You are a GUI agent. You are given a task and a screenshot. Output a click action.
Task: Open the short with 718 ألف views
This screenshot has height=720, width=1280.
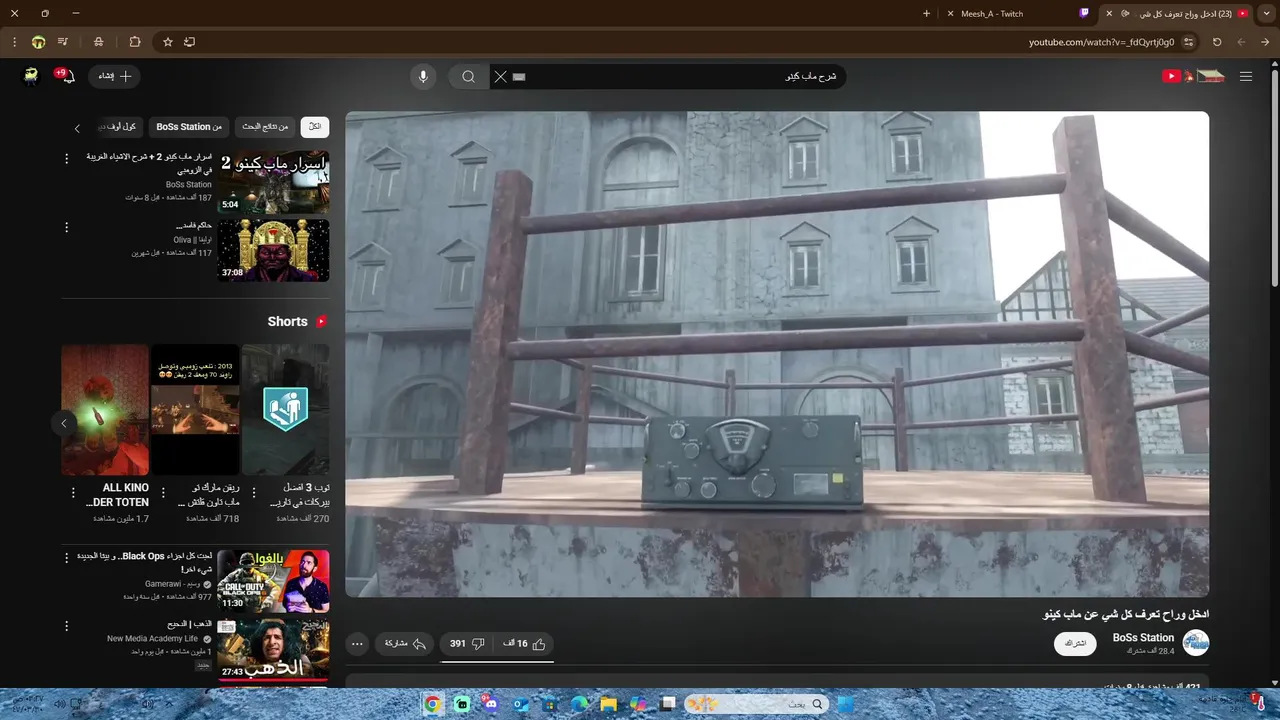click(x=195, y=410)
